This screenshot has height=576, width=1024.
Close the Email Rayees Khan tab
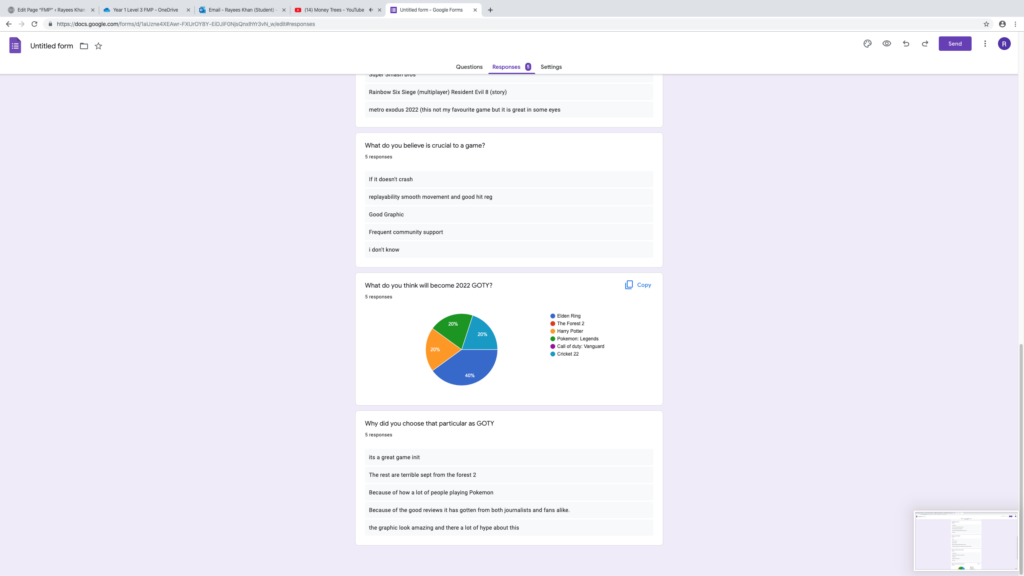[x=283, y=10]
